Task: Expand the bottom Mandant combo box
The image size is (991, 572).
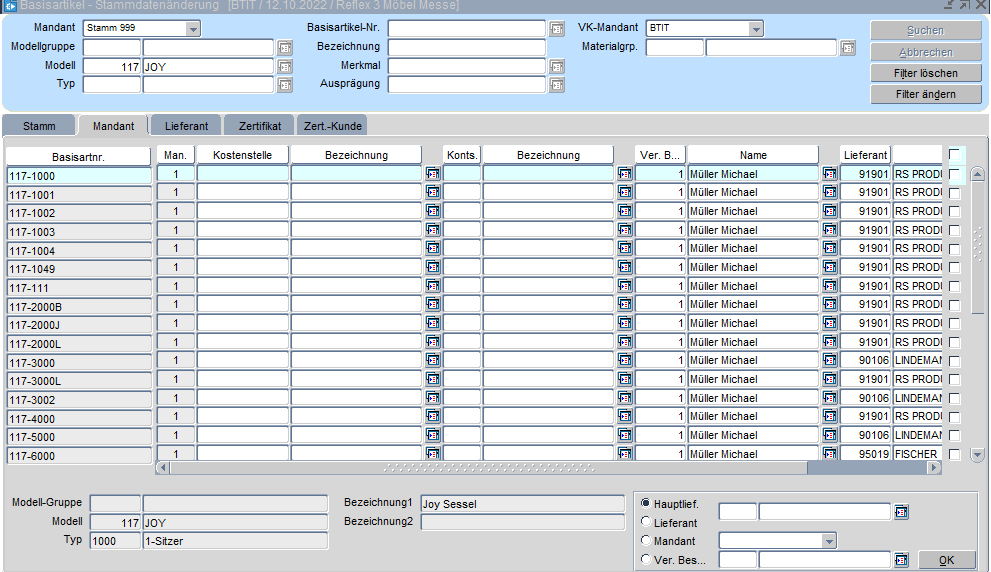Action: click(x=828, y=541)
